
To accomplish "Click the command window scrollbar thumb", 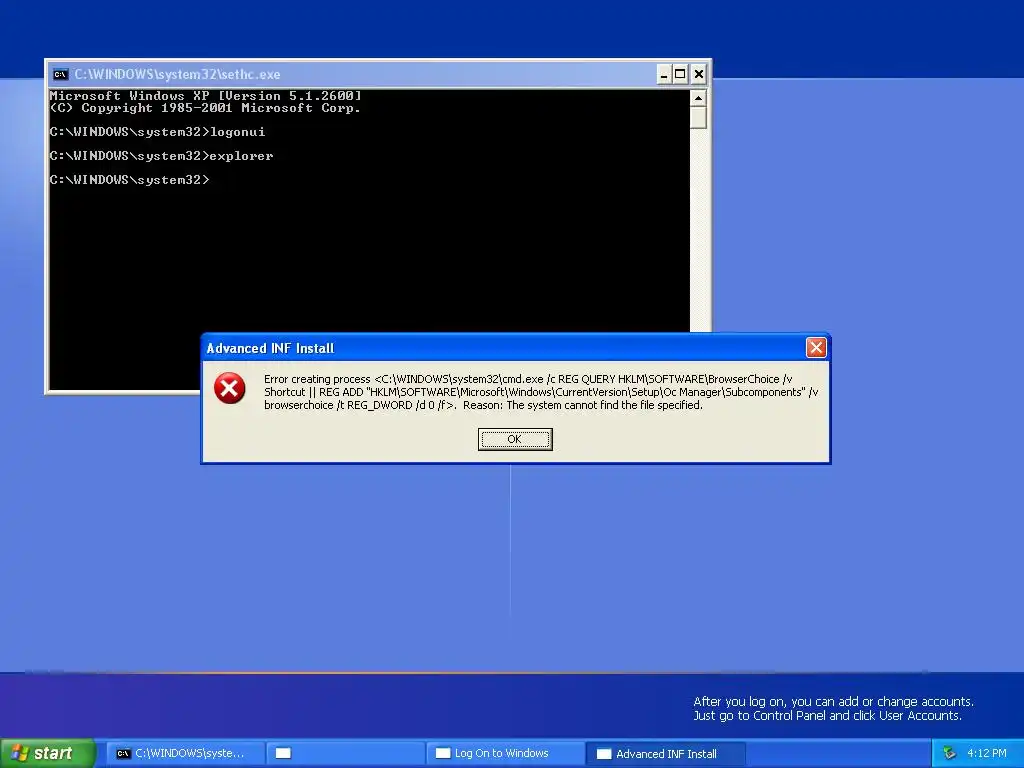I will (x=698, y=118).
